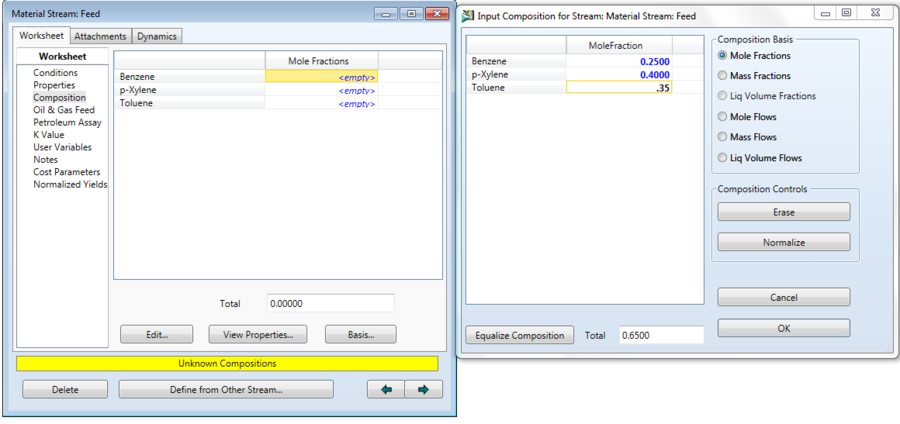
Task: Confirm the composition with OK
Action: tap(783, 328)
